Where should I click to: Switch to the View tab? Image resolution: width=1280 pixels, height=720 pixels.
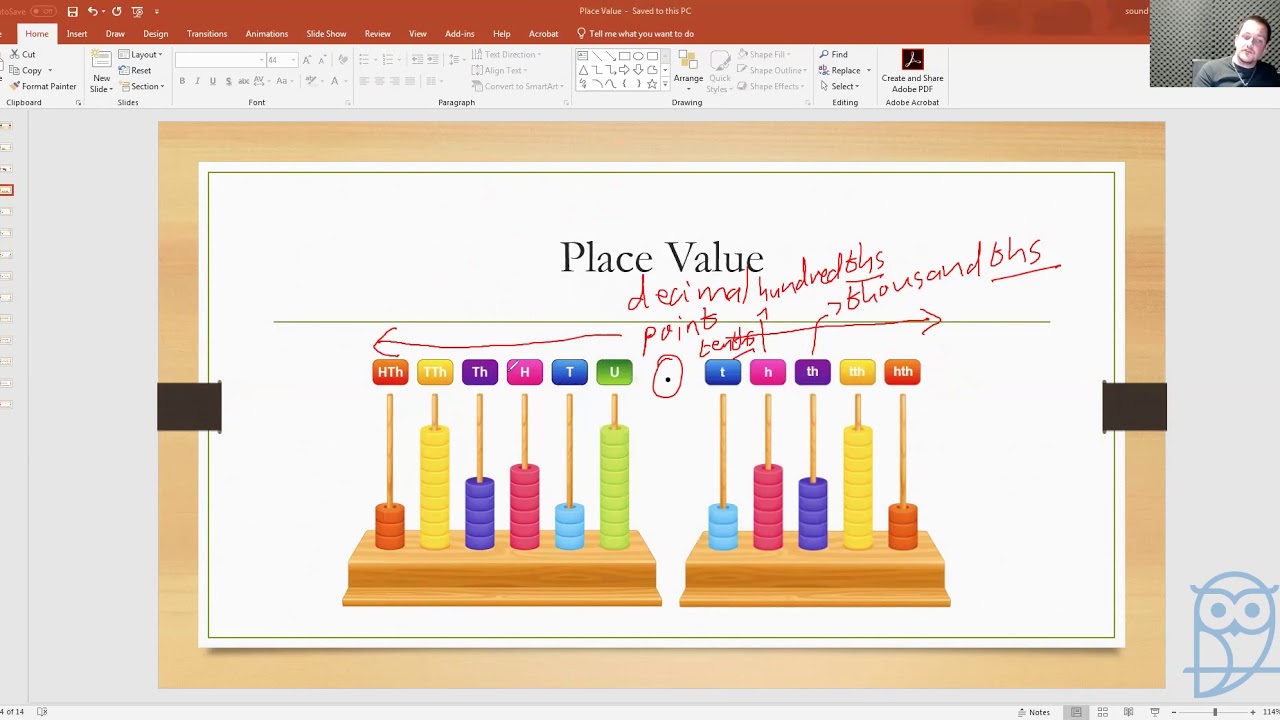(418, 33)
